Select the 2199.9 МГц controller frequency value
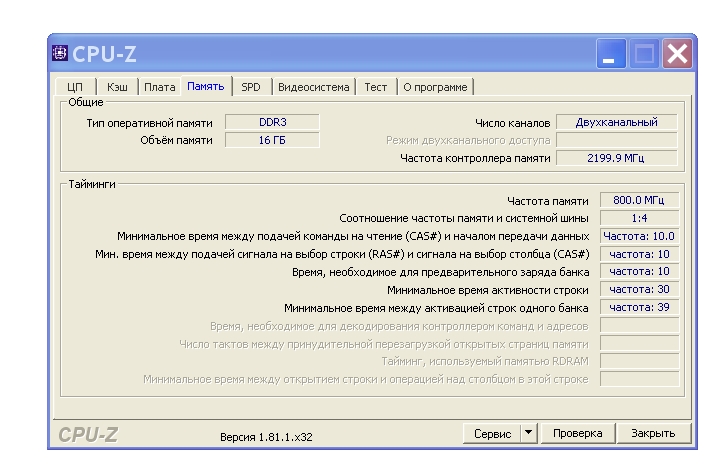Screen dimensions: 722x469 tap(617, 158)
